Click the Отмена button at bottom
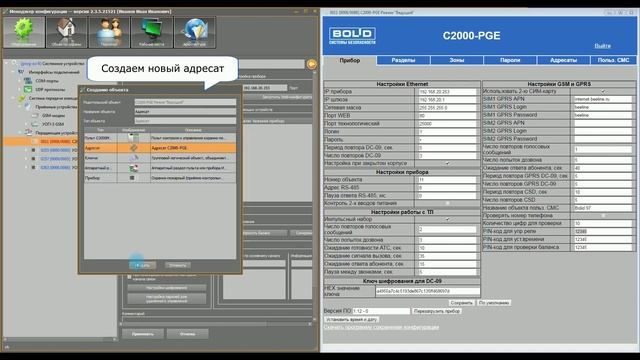Screen dimensions: 640x360 coord(187,334)
